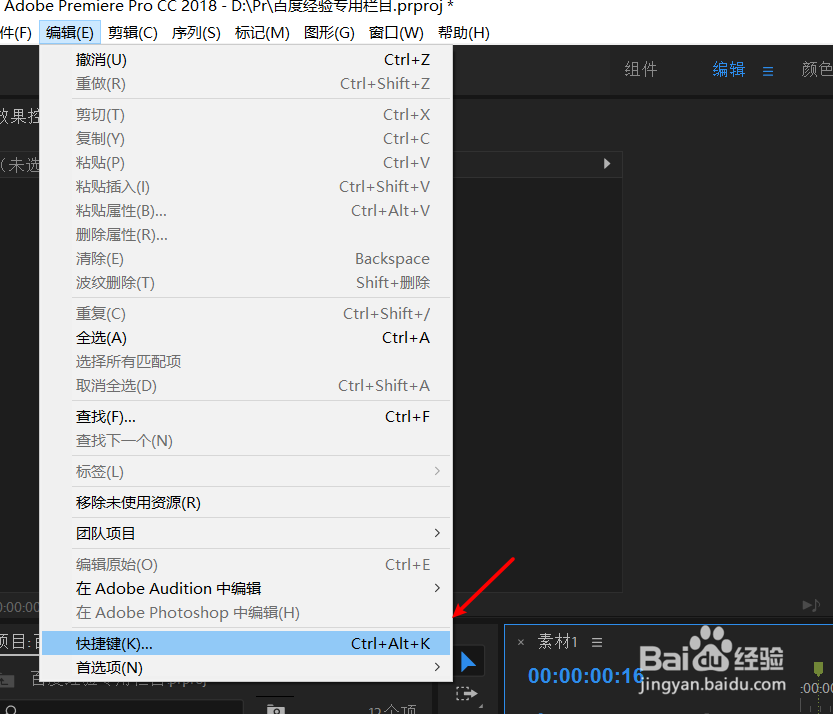
Task: Switch to the 组件 workspace tab
Action: [641, 70]
